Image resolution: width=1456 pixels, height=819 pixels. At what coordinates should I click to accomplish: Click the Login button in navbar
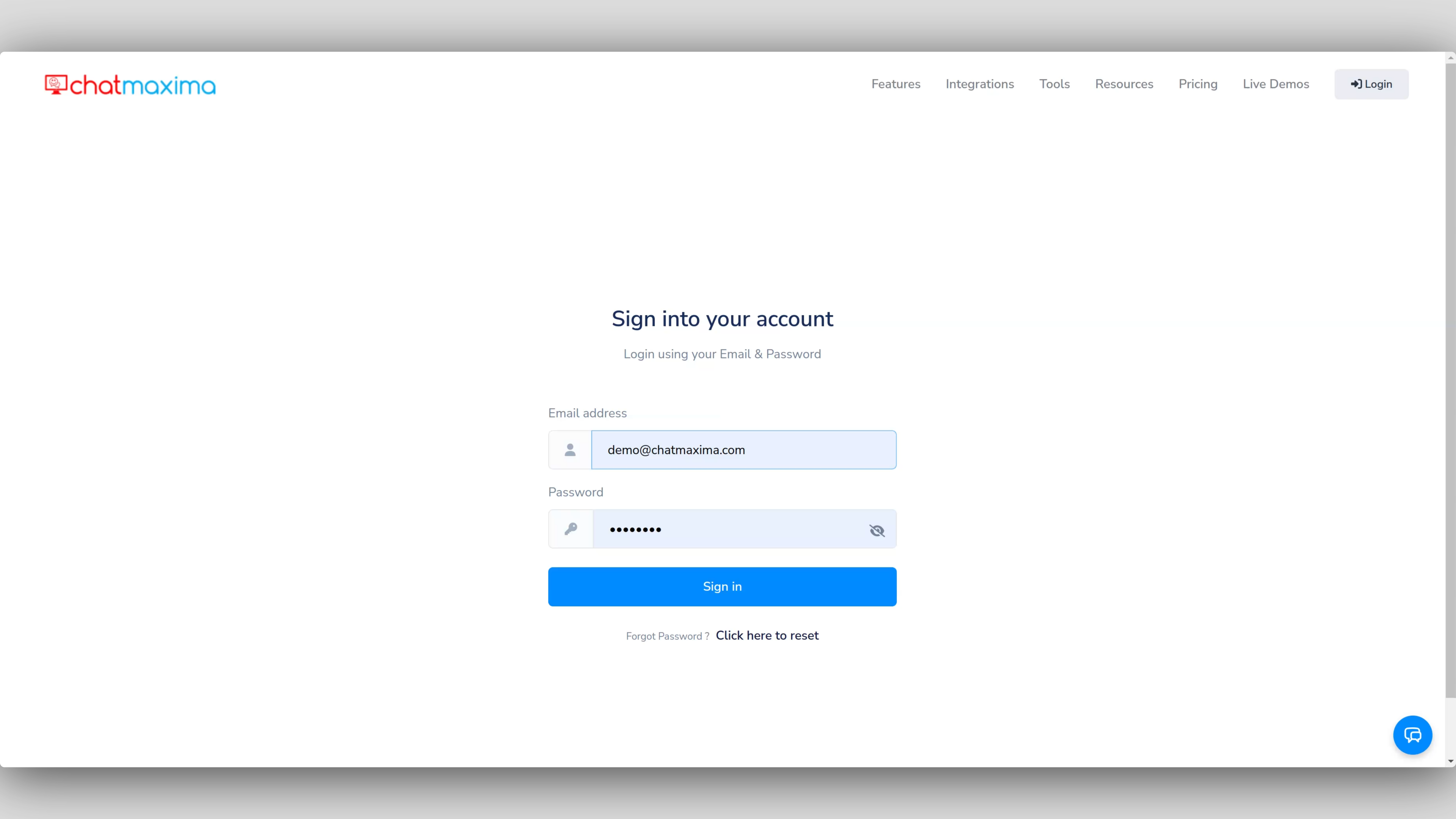[1371, 84]
